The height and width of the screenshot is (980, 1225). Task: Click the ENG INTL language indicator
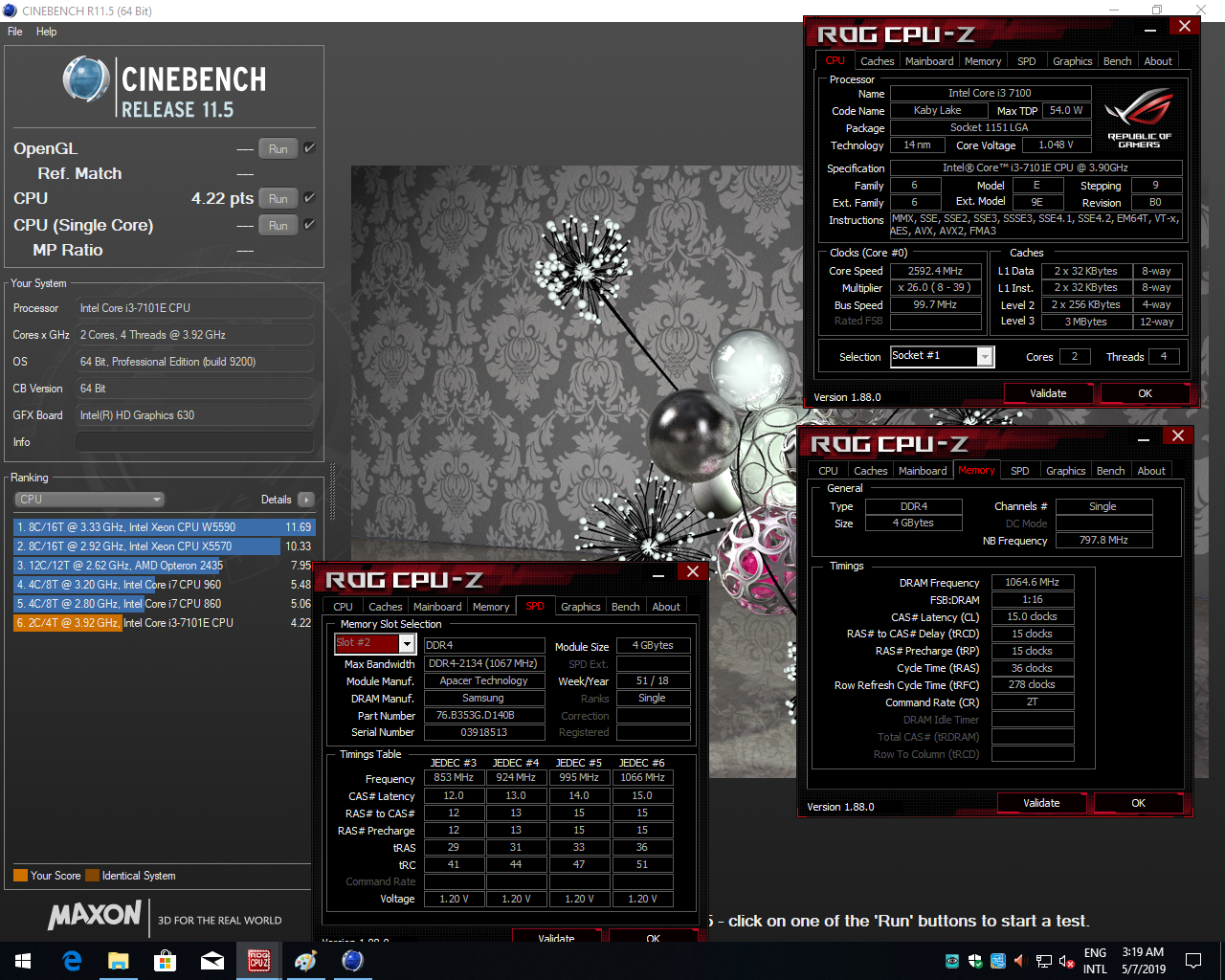[x=1095, y=961]
